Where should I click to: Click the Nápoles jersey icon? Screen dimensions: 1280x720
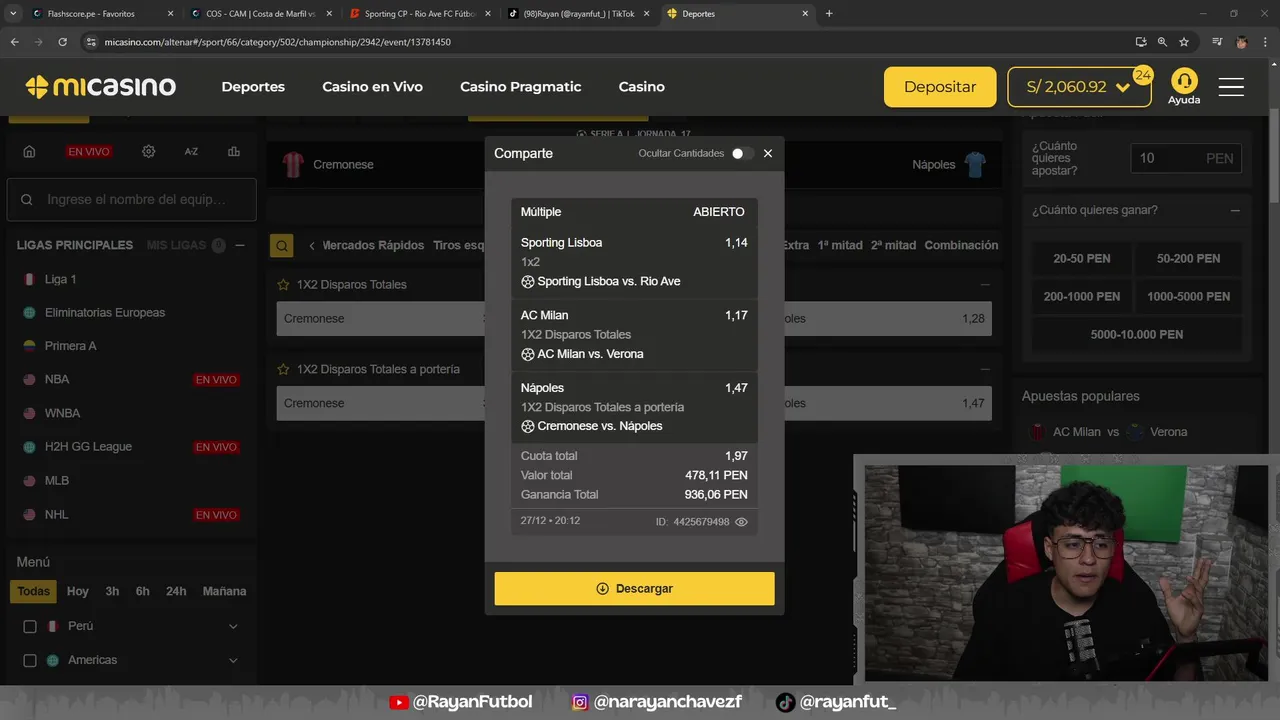975,164
